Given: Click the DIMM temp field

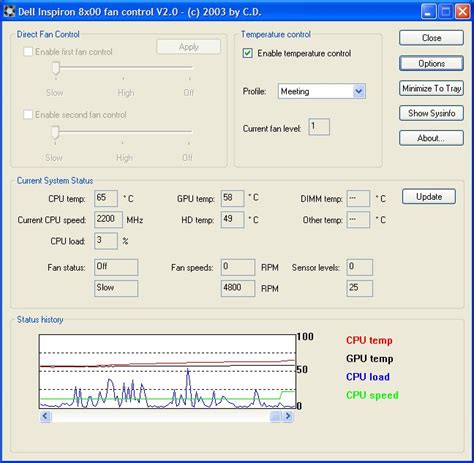Looking at the screenshot, I should click(x=358, y=198).
